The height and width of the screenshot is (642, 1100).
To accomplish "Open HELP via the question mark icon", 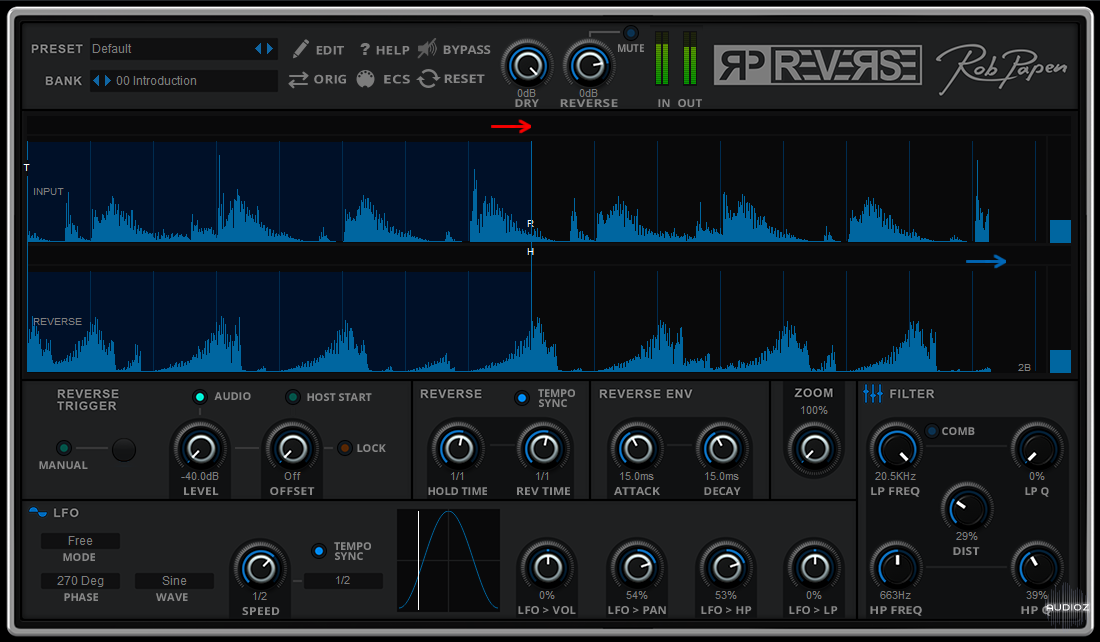I will click(x=365, y=49).
